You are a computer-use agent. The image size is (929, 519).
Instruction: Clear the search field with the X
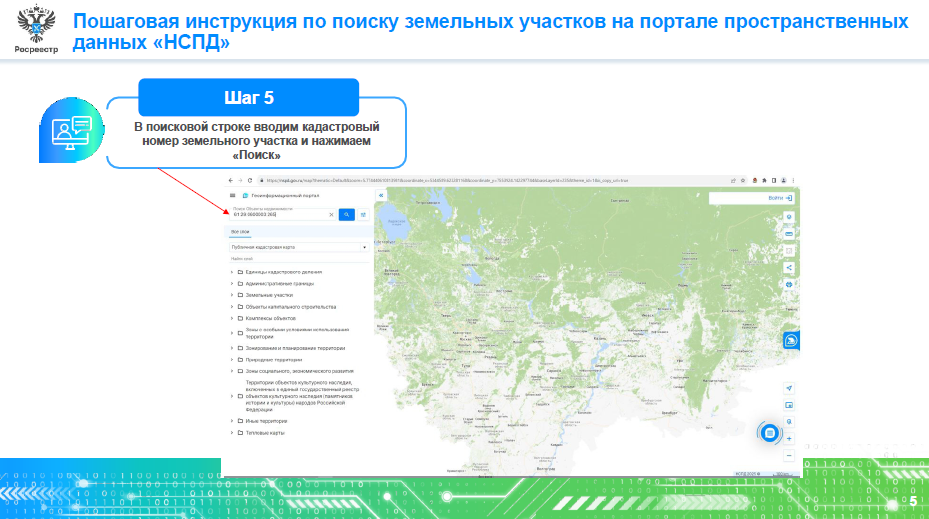(x=331, y=214)
